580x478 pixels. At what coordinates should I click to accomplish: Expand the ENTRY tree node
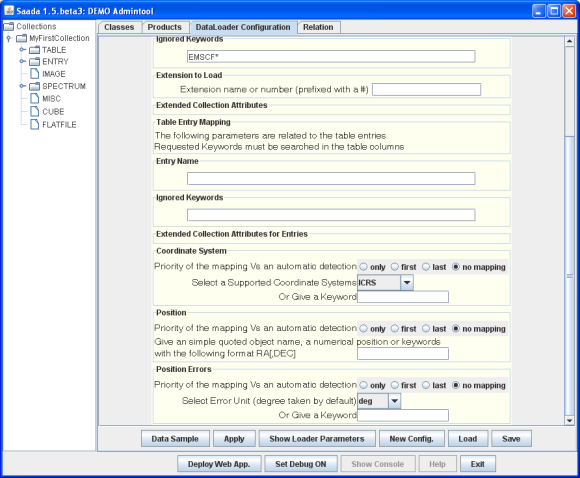(23, 61)
